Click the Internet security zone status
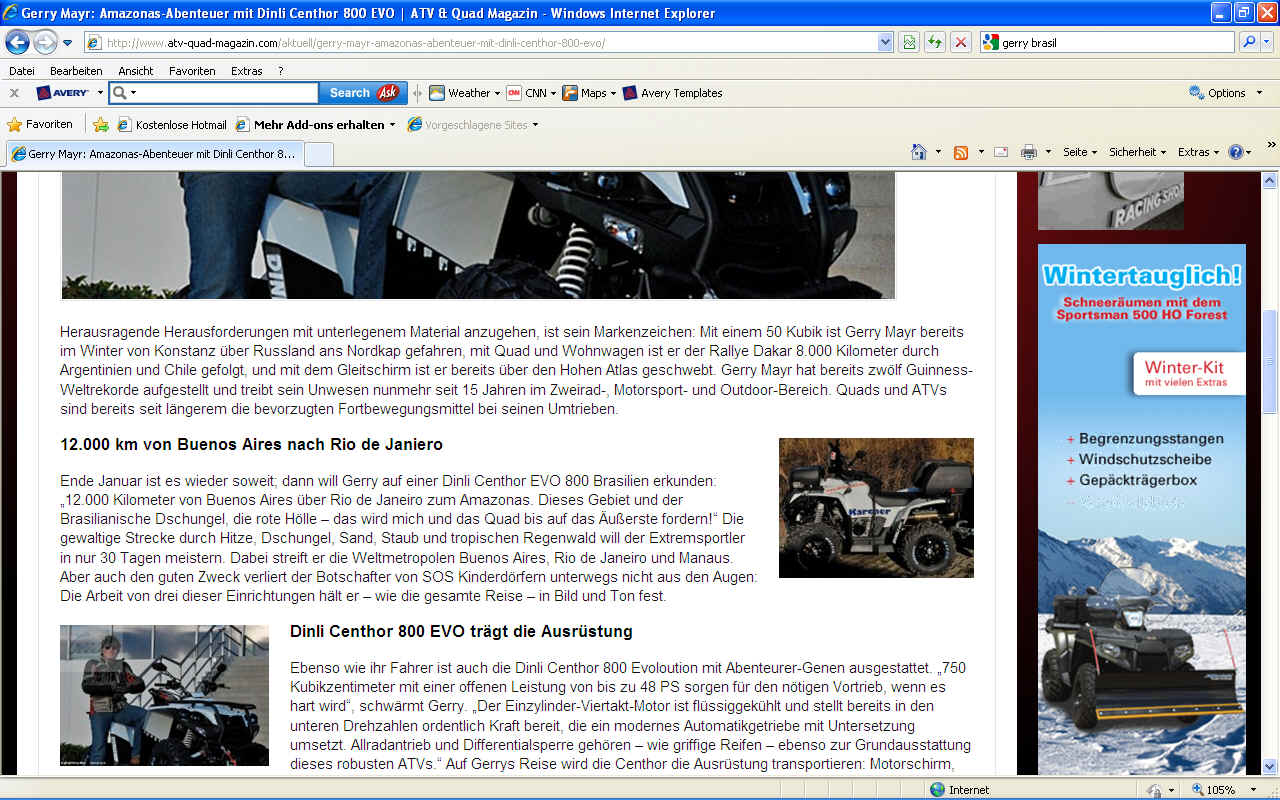The image size is (1280, 800). [x=960, y=790]
